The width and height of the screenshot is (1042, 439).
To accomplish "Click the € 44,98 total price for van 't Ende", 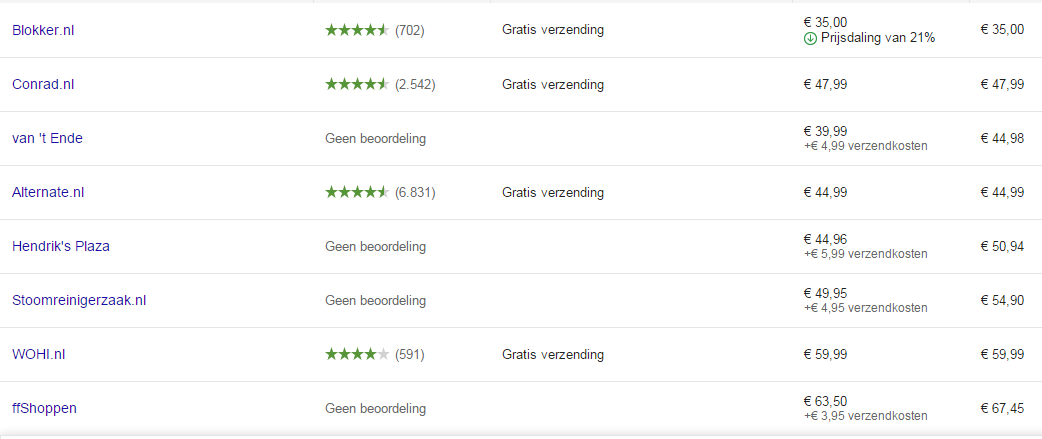I will pyautogui.click(x=1002, y=138).
